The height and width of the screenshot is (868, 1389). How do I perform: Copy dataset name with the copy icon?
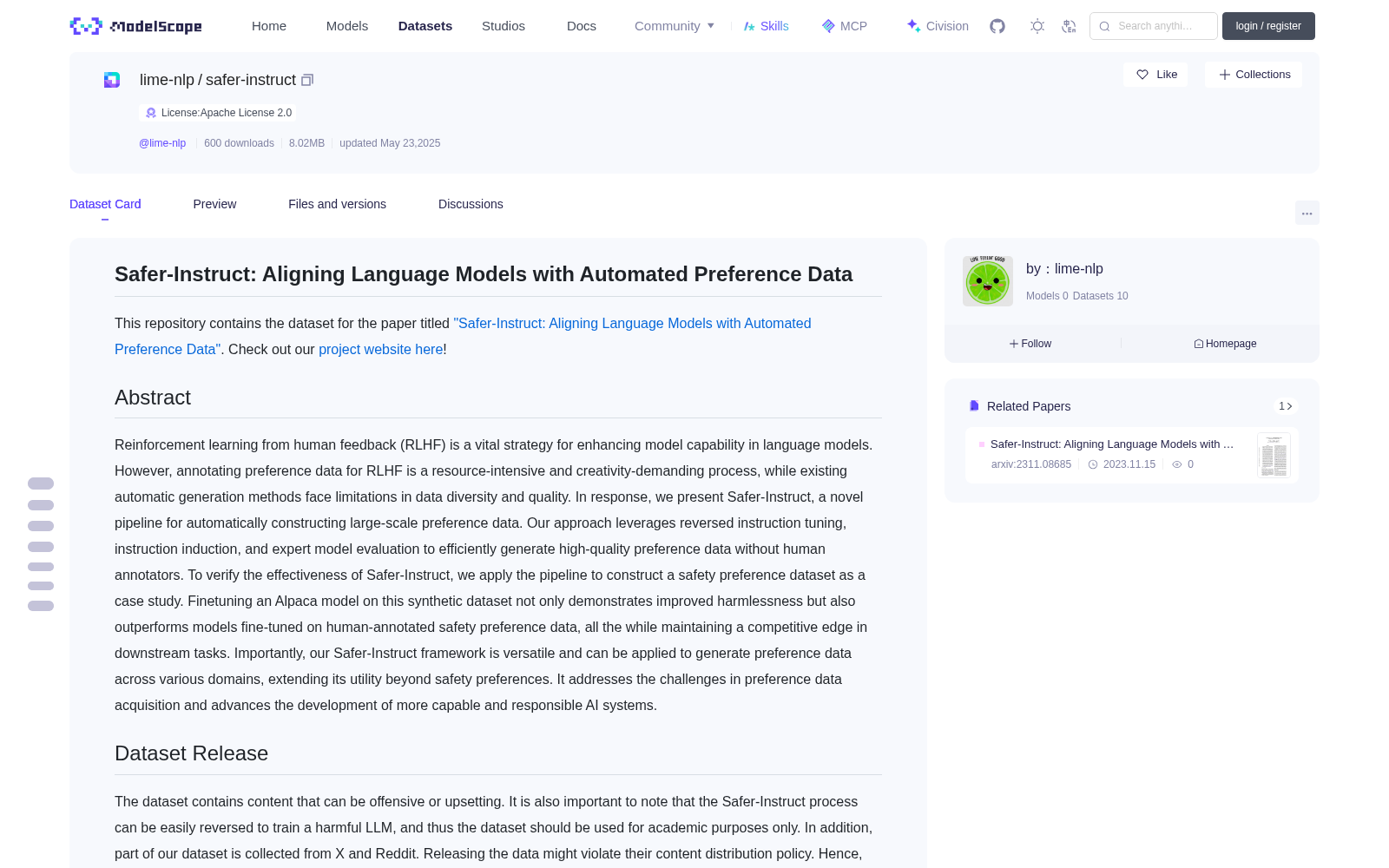tap(307, 80)
